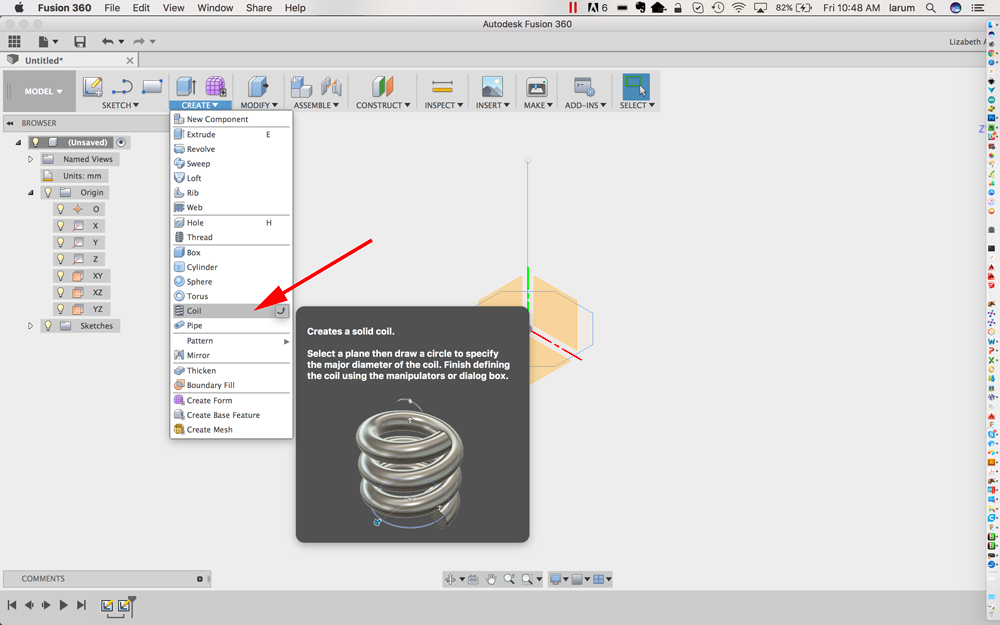
Task: Choose Extrude from the Create menu
Action: 232,134
